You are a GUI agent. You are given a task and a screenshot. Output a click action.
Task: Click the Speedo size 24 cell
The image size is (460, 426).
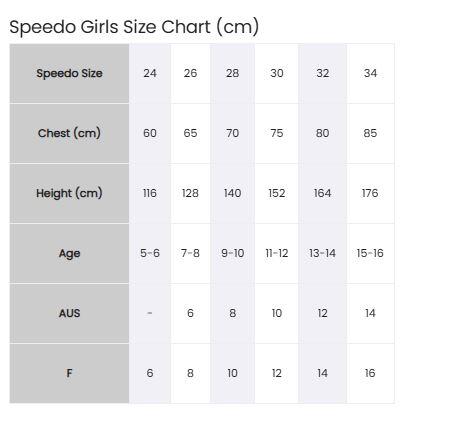pos(150,73)
